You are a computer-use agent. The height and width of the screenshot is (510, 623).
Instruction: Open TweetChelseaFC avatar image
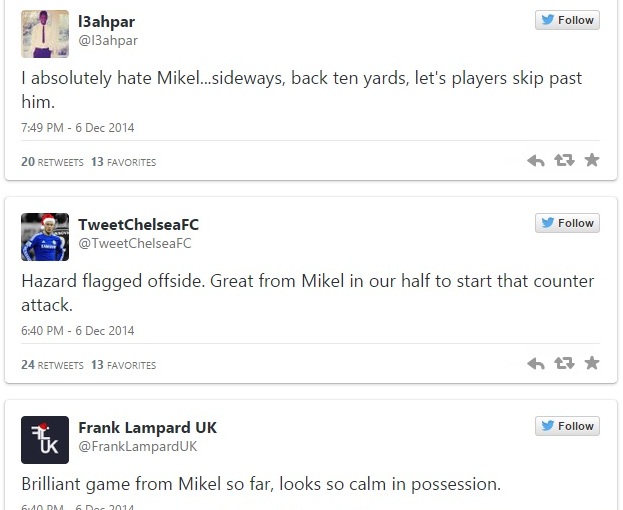(45, 237)
